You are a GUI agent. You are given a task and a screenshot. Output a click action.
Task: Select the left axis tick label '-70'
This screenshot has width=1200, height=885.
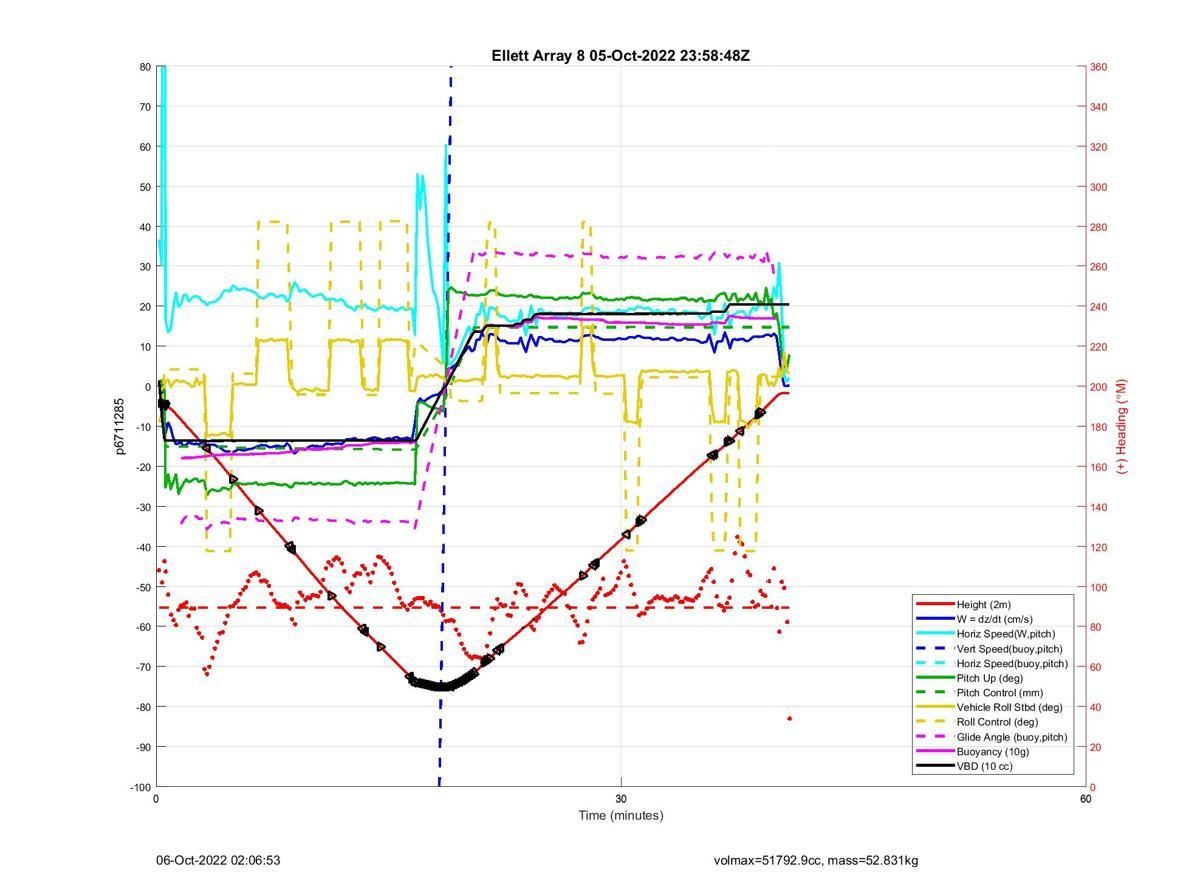(143, 667)
